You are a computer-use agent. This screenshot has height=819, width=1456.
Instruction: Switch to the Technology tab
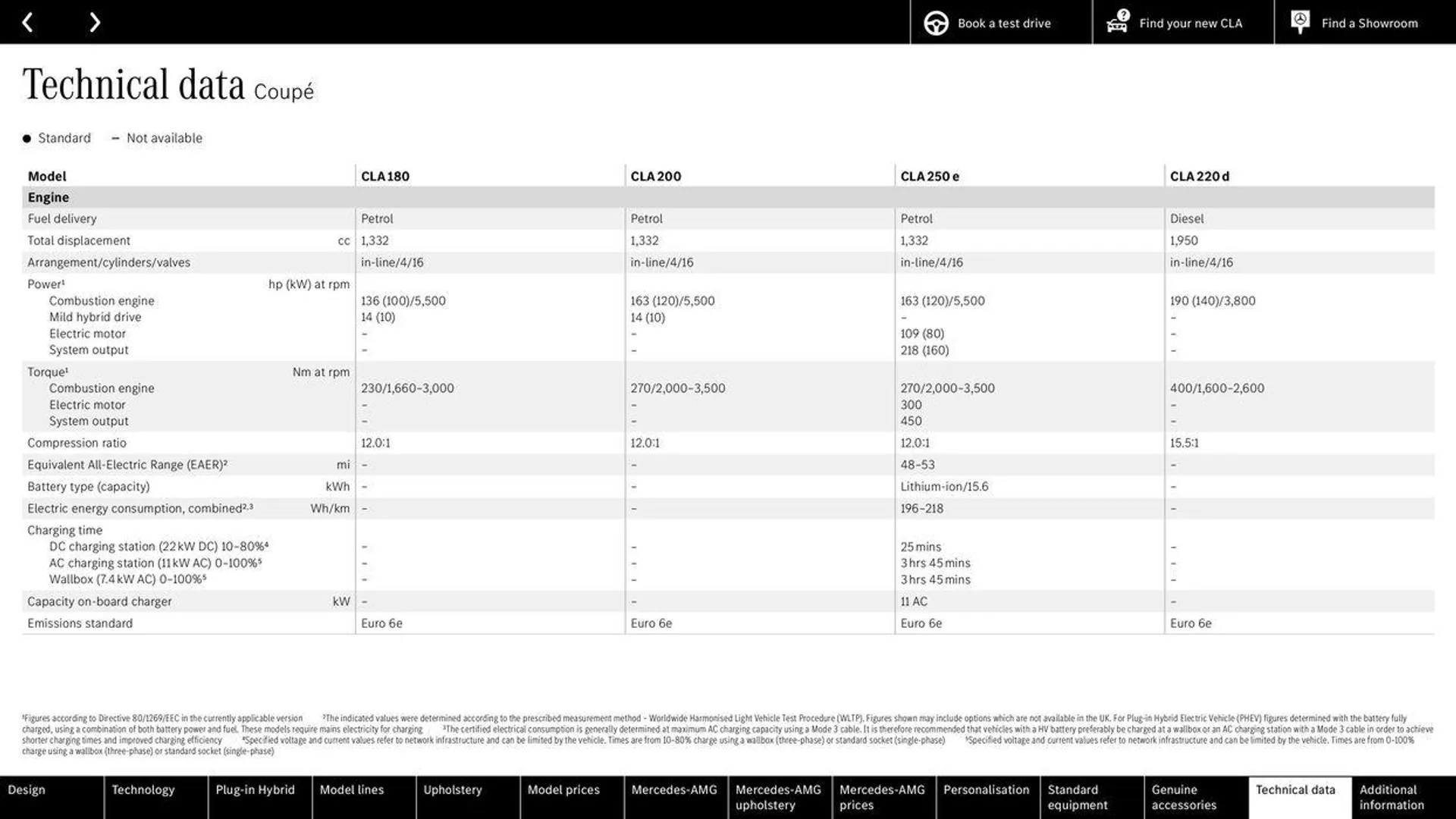point(155,797)
